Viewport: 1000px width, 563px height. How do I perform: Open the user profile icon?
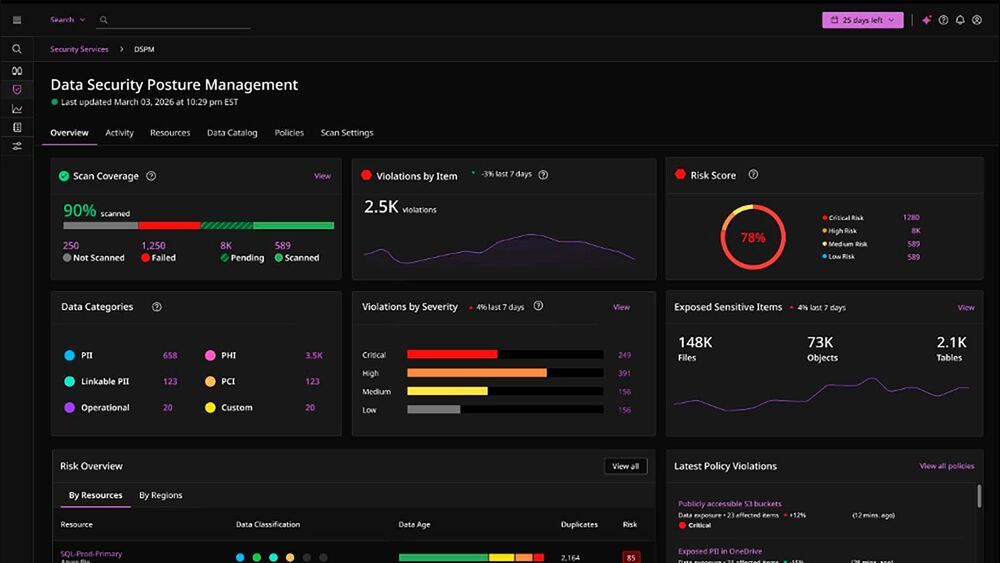tap(977, 20)
